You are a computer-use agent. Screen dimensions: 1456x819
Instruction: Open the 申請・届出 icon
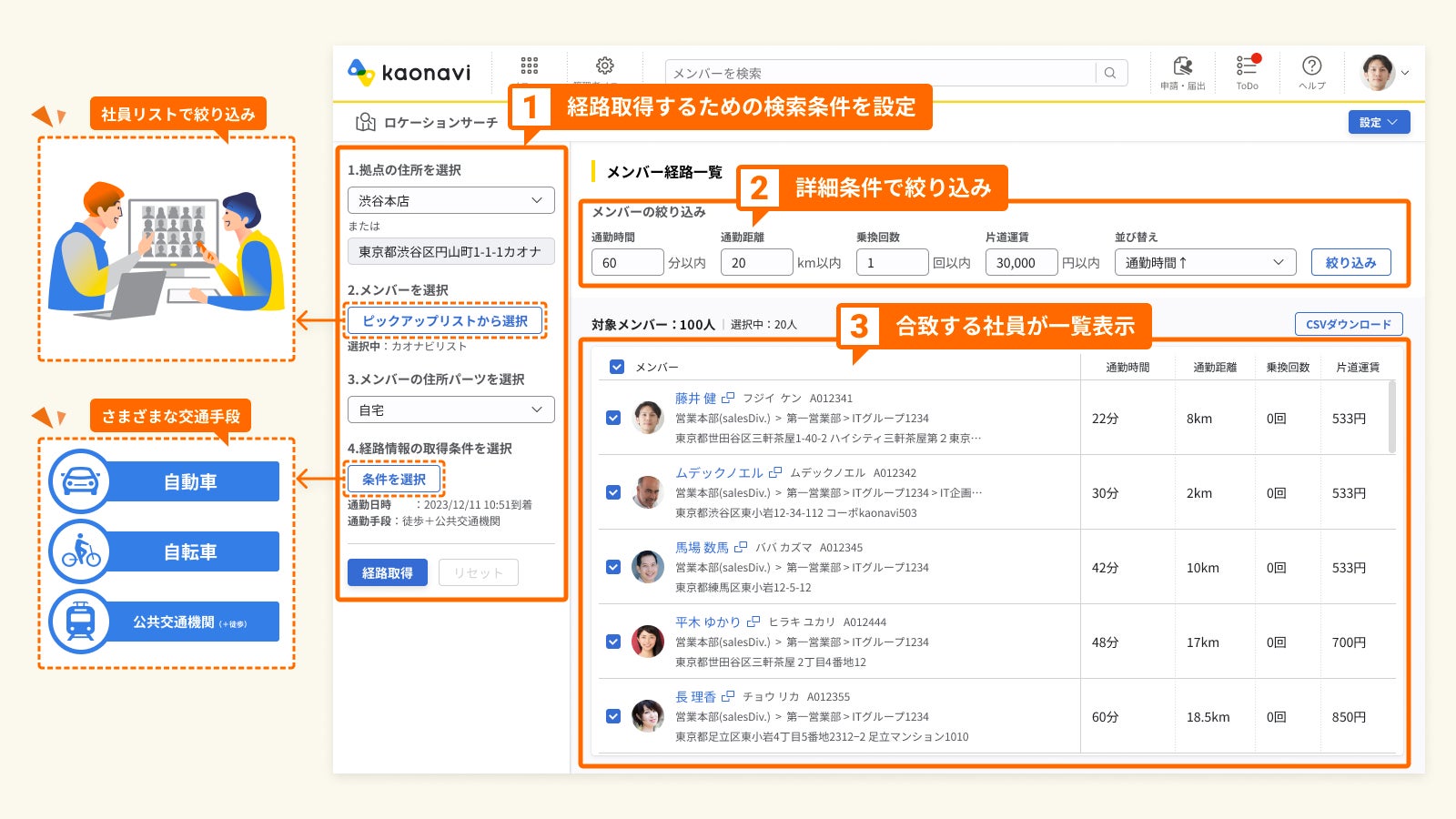tap(1182, 66)
